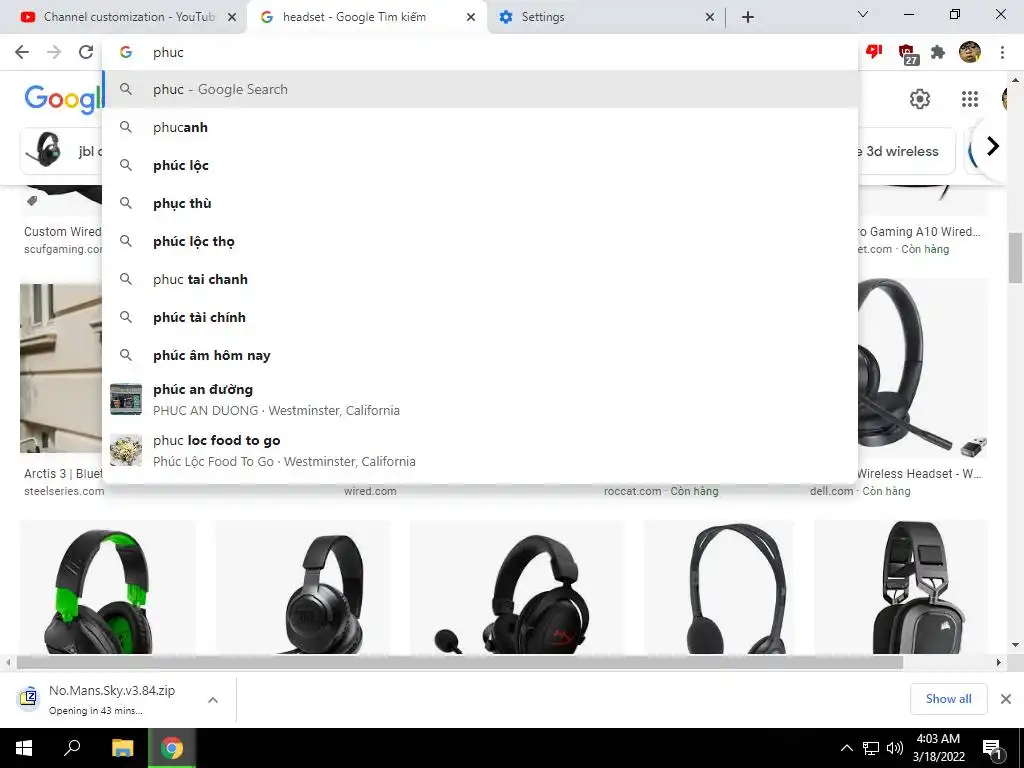Open File Explorer from the taskbar
This screenshot has height=768, width=1024.
[122, 748]
